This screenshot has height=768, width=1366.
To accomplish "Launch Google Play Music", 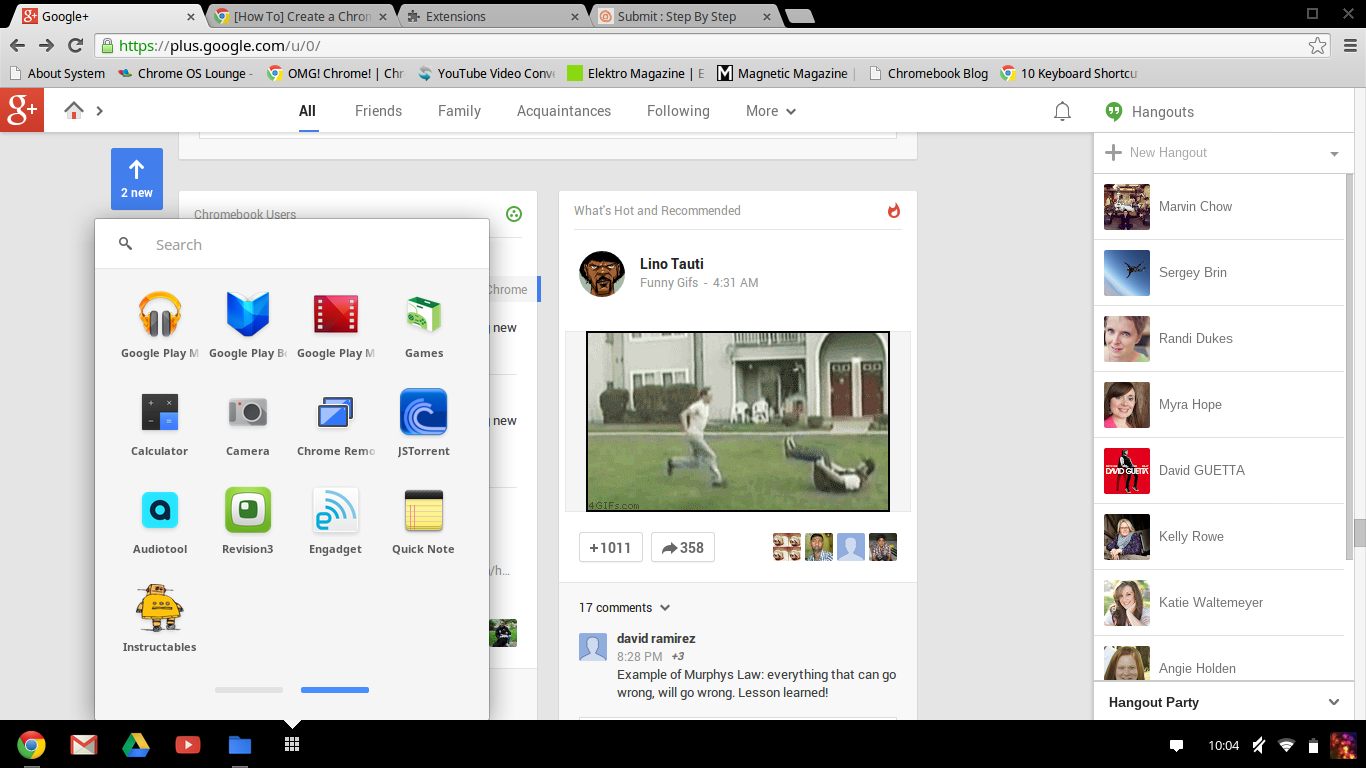I will pos(159,313).
